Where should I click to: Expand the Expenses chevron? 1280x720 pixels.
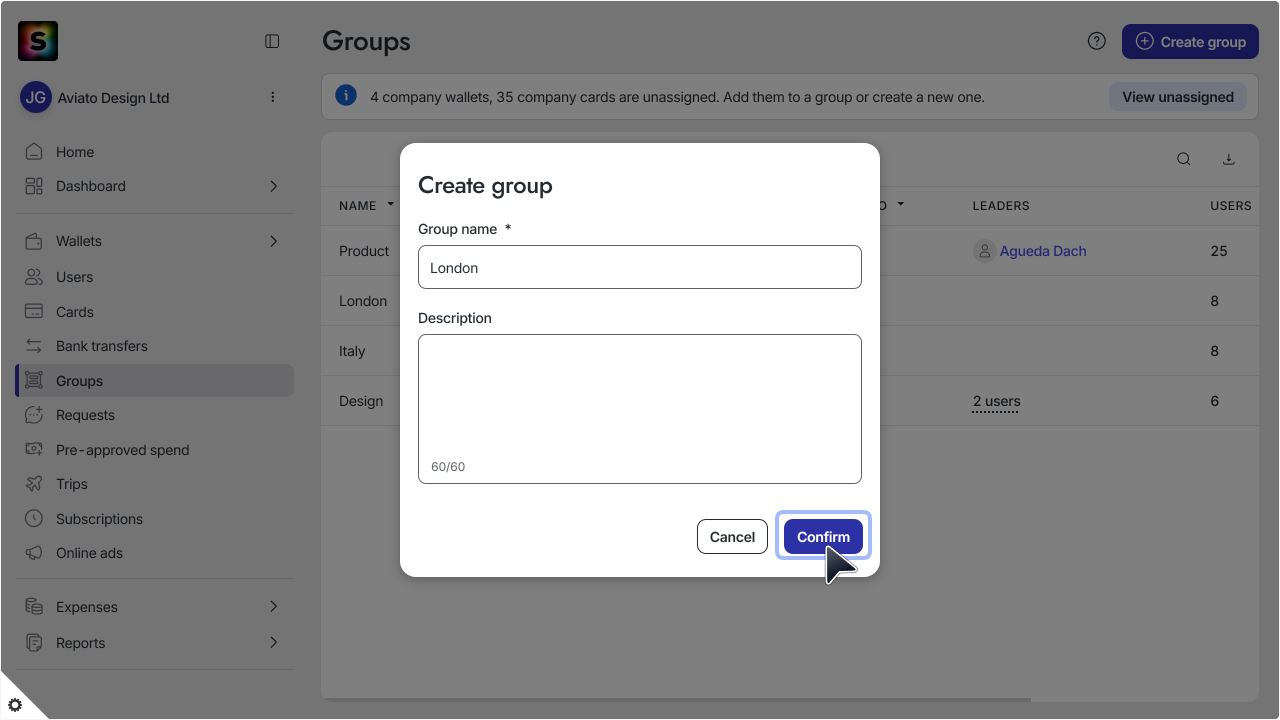(x=273, y=607)
